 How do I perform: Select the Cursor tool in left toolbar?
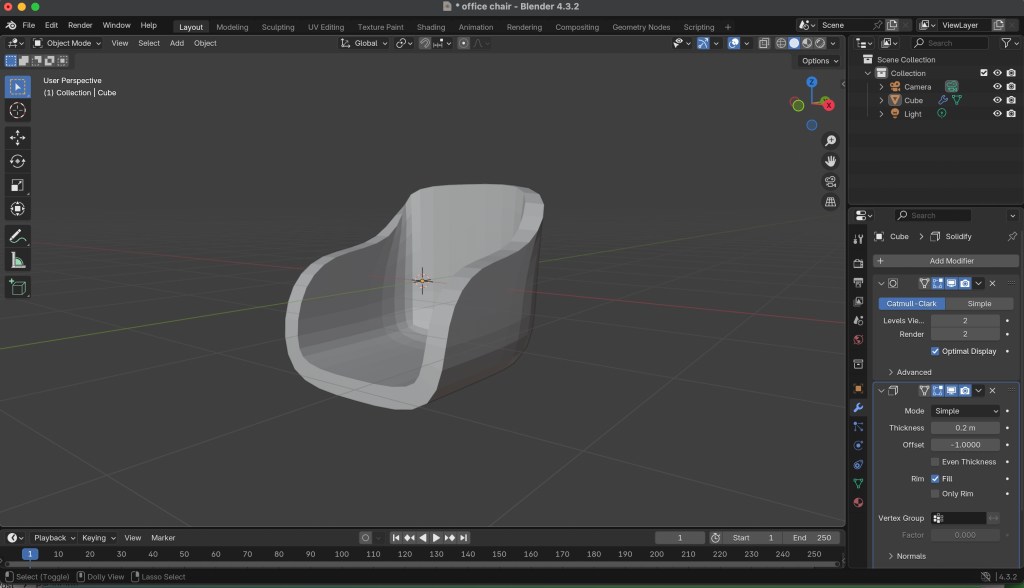(18, 110)
